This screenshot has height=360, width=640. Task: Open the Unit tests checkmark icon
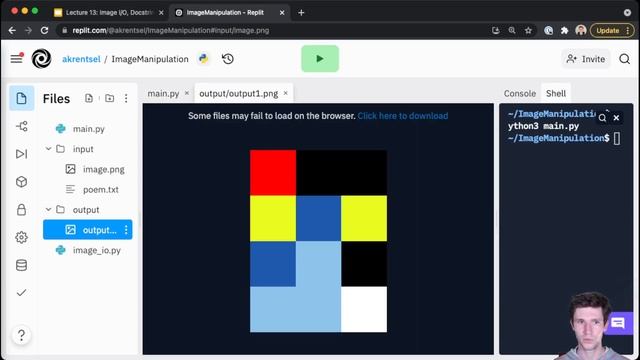[22, 293]
